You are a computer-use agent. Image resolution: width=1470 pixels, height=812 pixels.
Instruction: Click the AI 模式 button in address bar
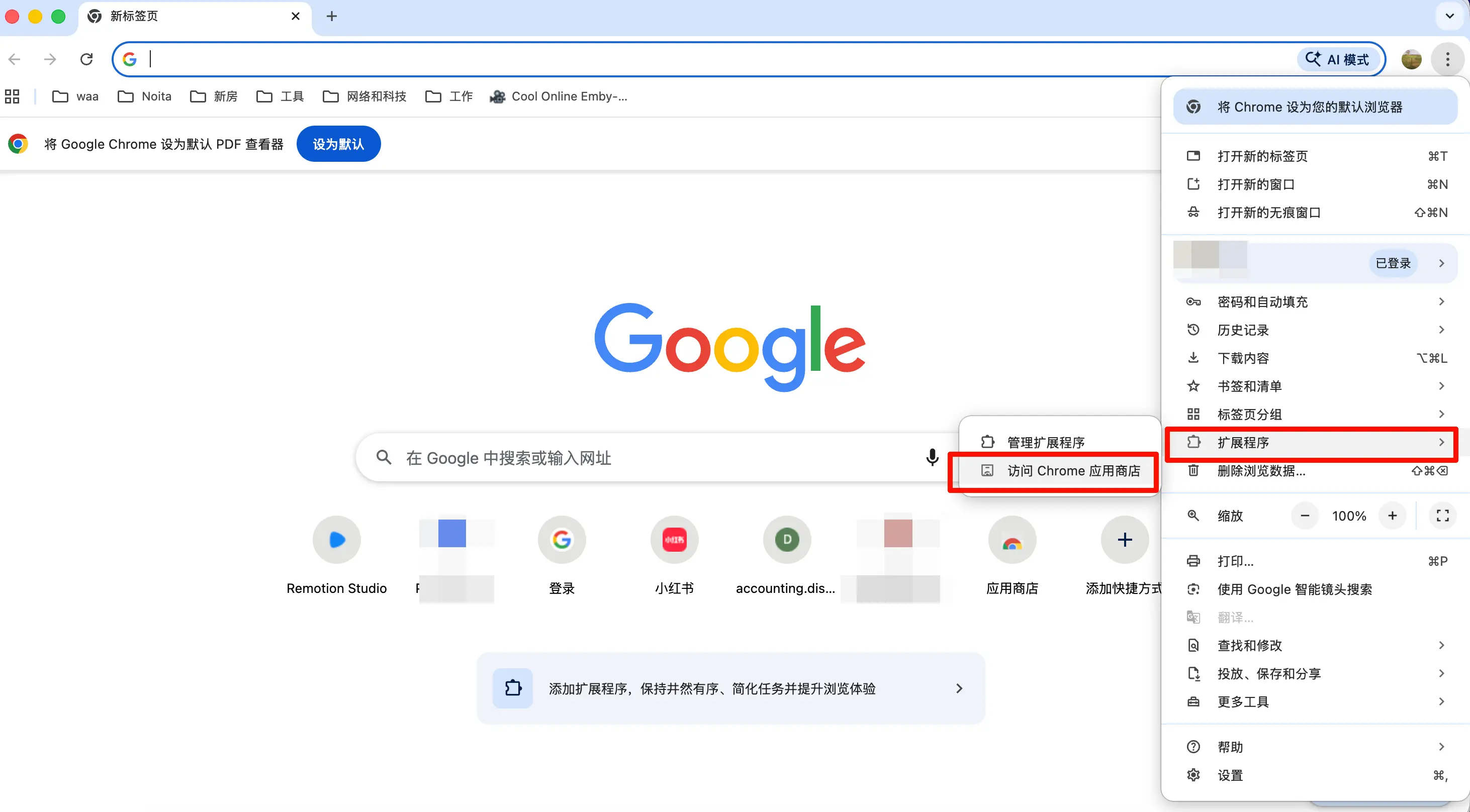coord(1338,59)
